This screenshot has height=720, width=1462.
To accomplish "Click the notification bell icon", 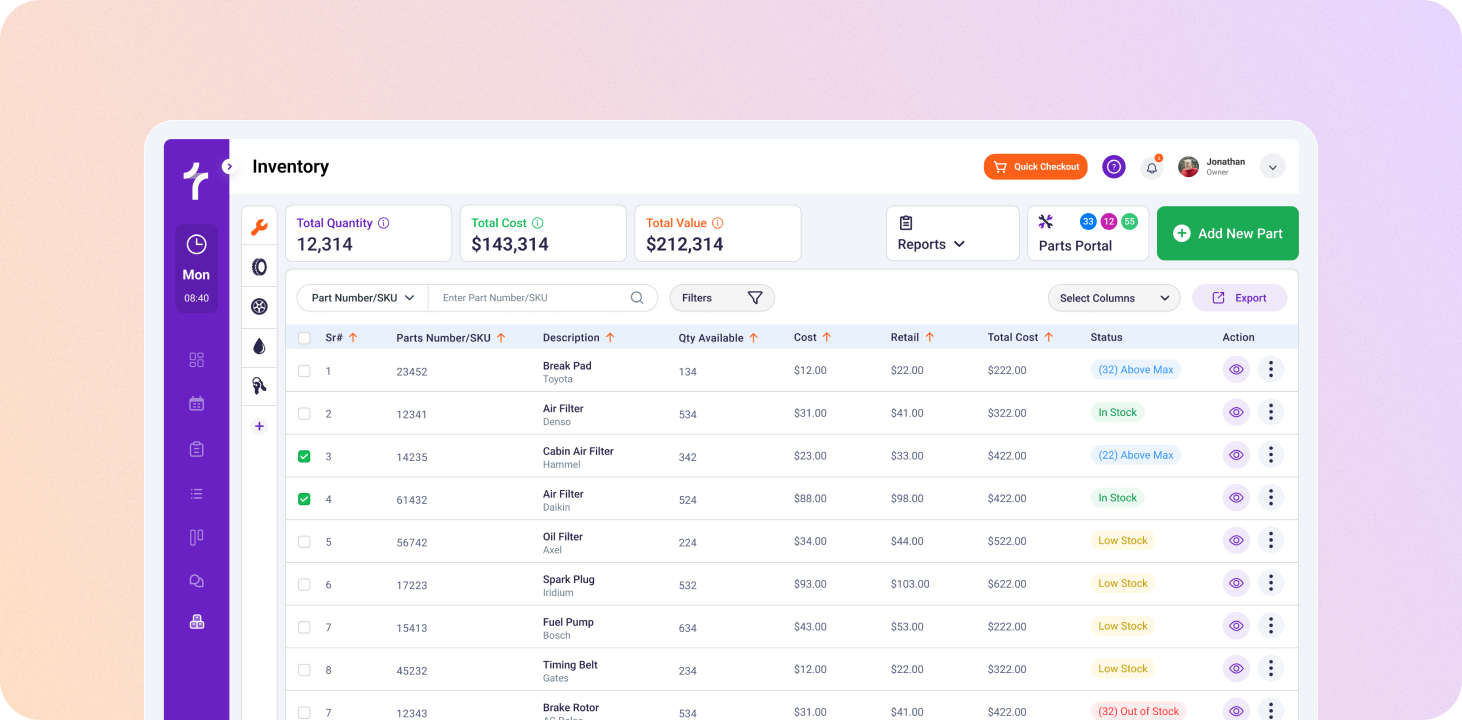I will pyautogui.click(x=1152, y=168).
